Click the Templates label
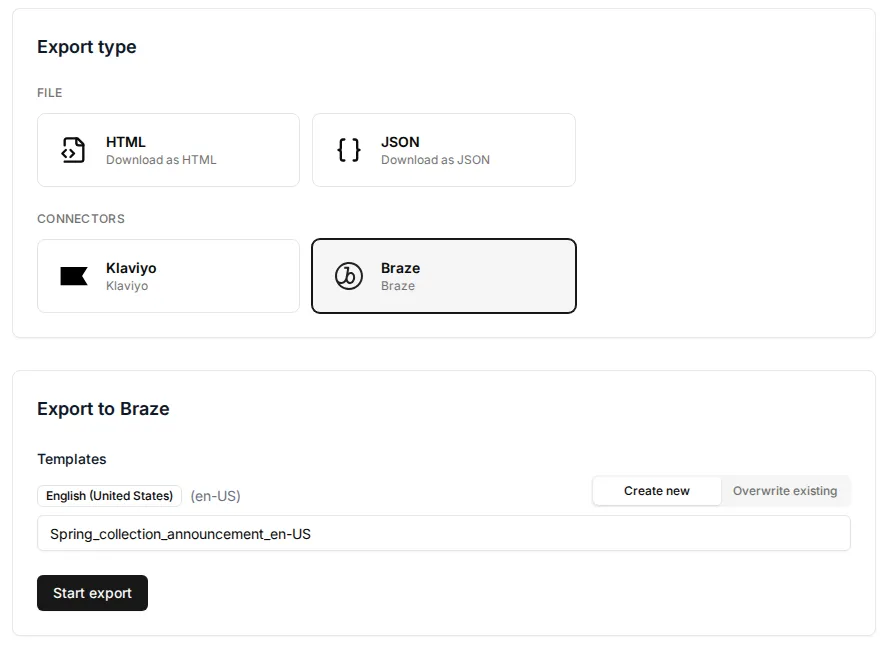 click(72, 459)
